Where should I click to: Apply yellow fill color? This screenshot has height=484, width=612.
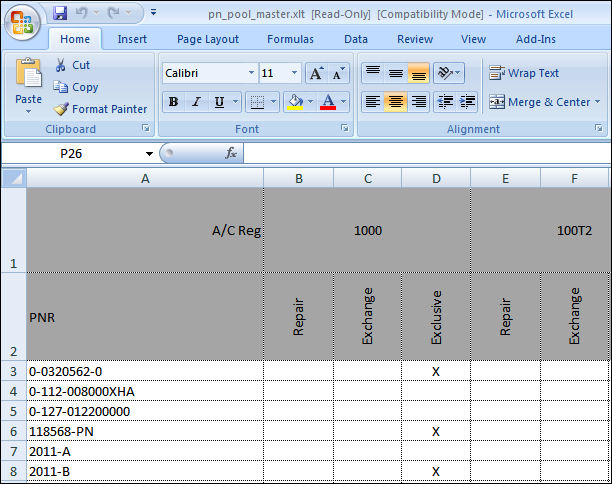(295, 102)
